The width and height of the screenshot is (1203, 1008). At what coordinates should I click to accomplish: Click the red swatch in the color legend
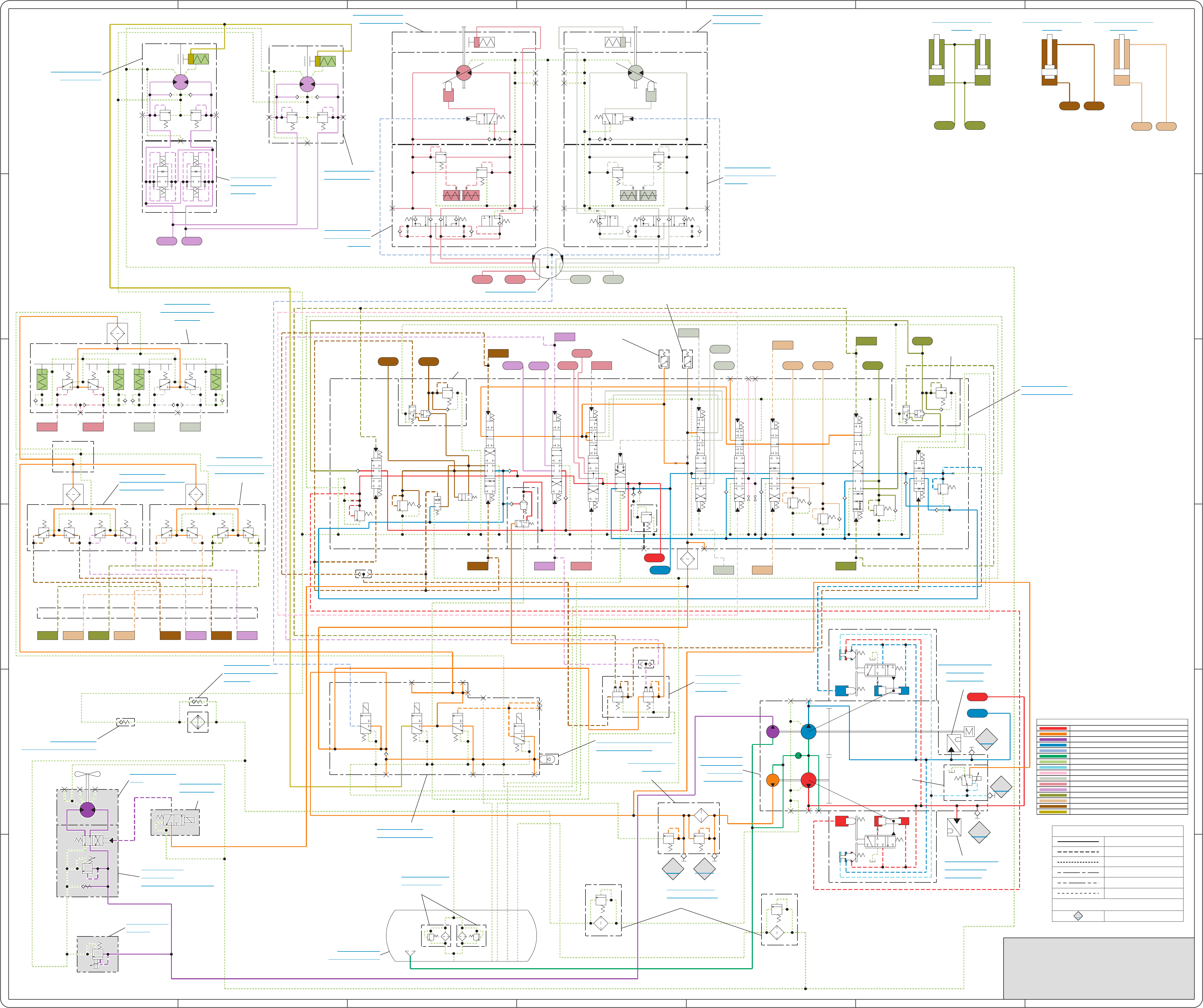pos(1053,728)
